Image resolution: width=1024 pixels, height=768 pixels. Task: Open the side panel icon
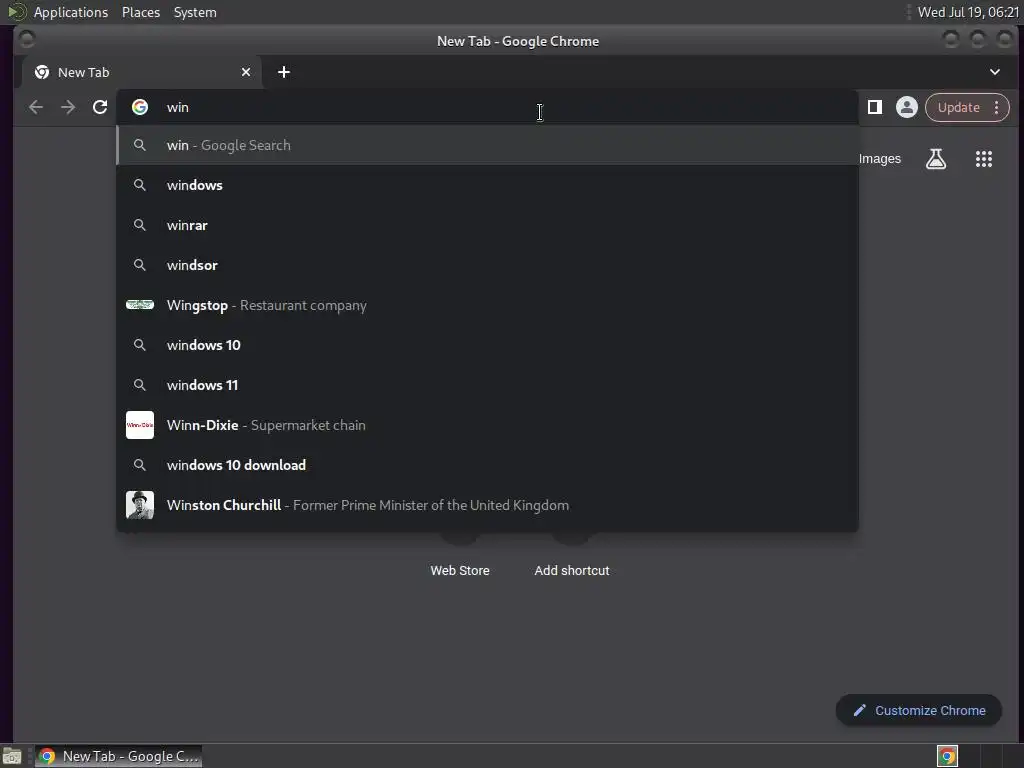[874, 107]
